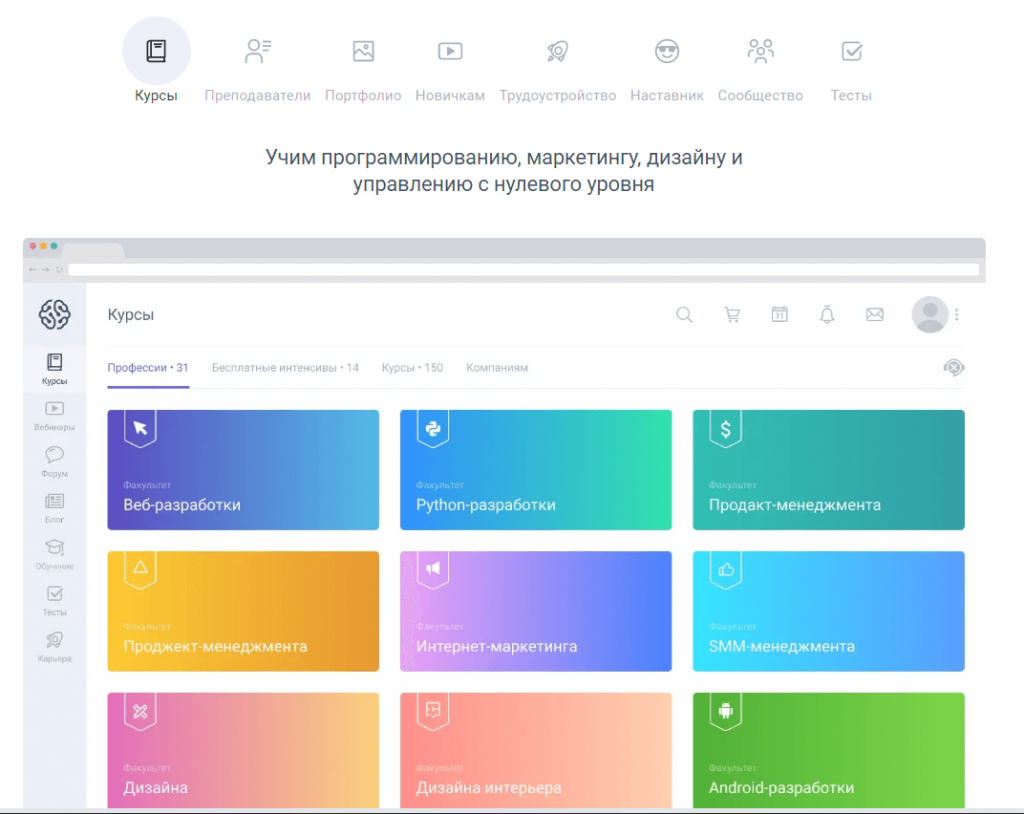
Task: Open the shopping cart
Action: (x=732, y=314)
